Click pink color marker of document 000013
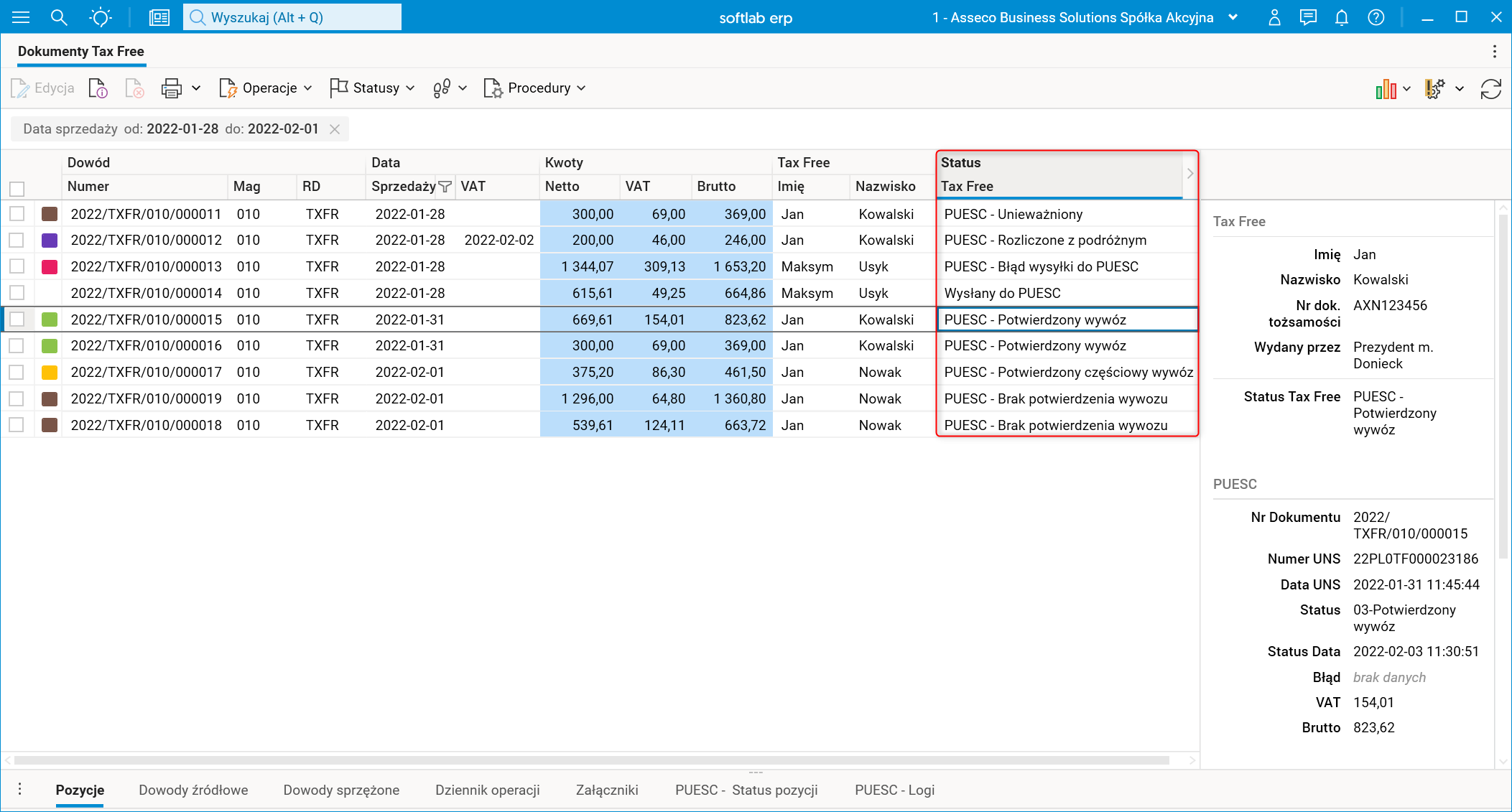The image size is (1512, 812). tap(50, 267)
